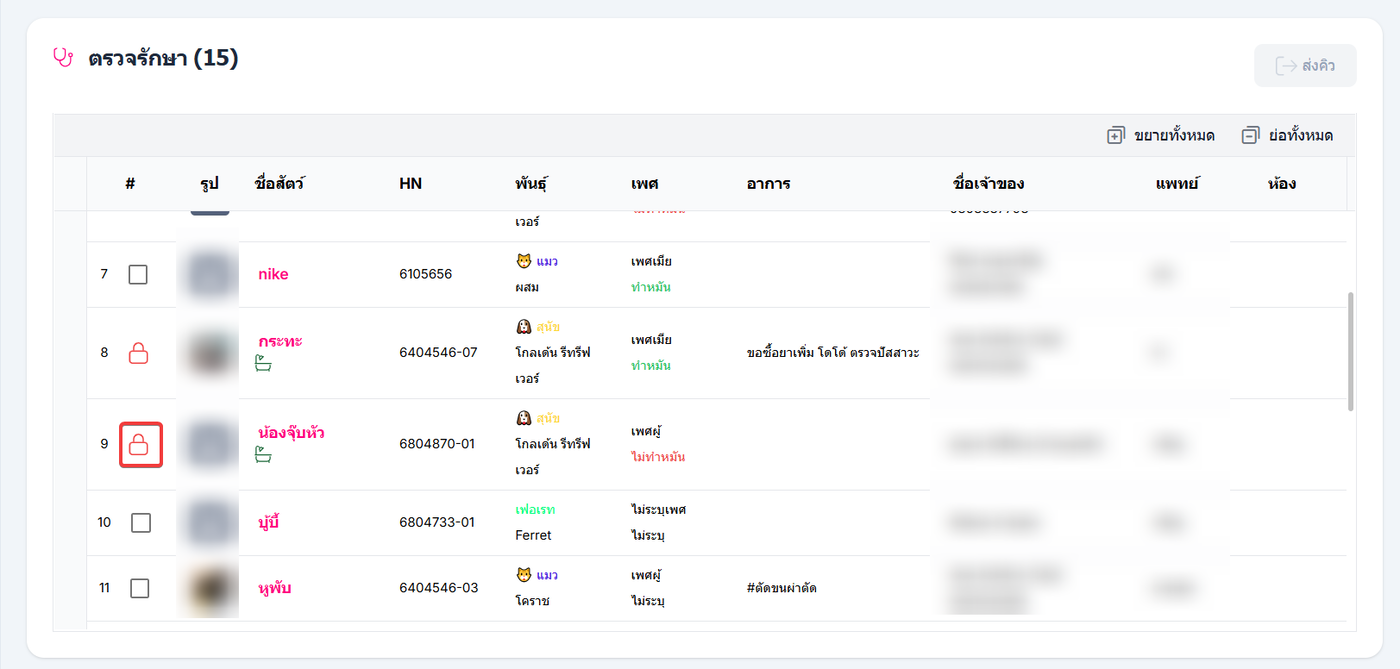This screenshot has width=1400, height=669.
Task: Open the pet name link น้องจุ๊บหัว
Action: tap(291, 433)
